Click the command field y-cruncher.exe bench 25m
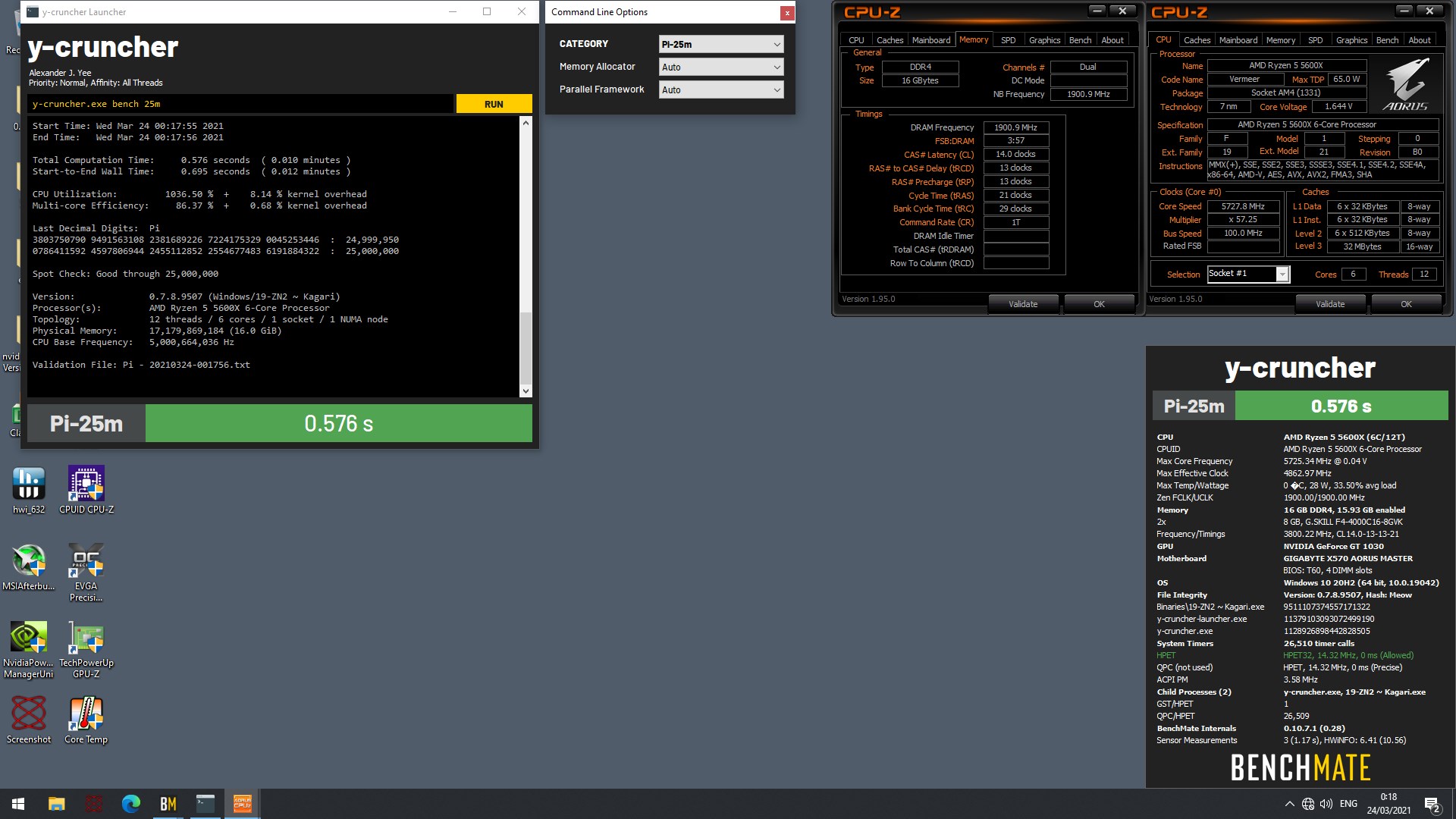 pyautogui.click(x=240, y=104)
